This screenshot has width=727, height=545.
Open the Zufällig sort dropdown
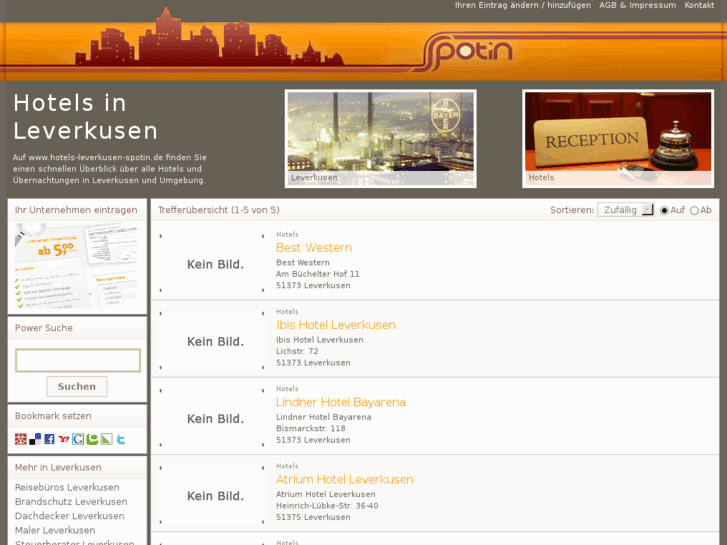[625, 210]
